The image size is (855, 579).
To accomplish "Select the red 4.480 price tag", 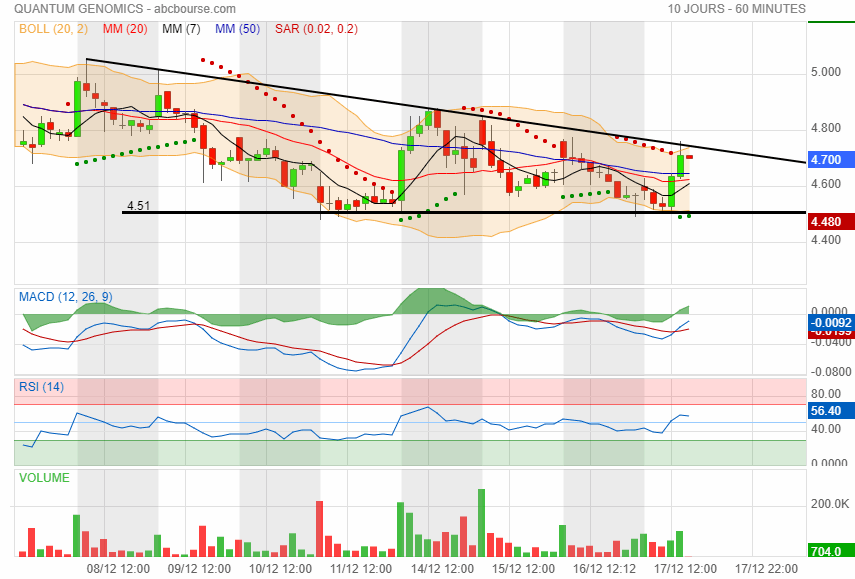I will click(x=831, y=221).
